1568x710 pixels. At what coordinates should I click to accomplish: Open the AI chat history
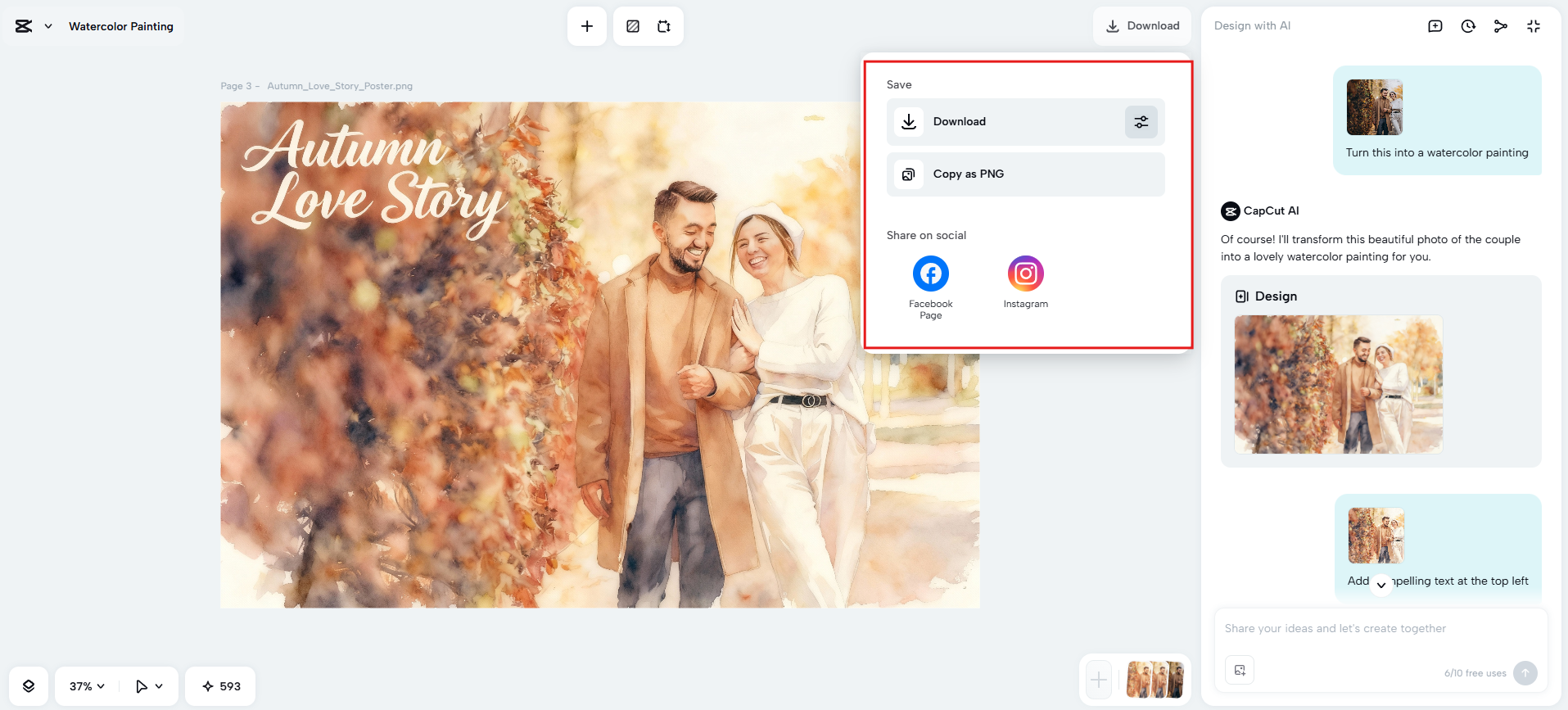pyautogui.click(x=1468, y=26)
